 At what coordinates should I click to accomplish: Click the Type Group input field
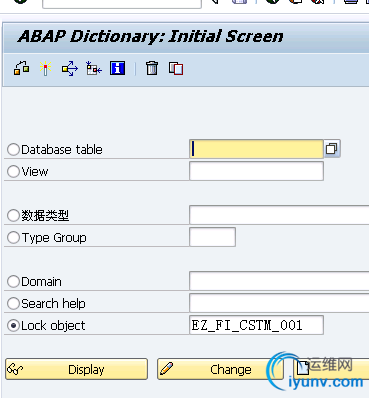click(x=212, y=237)
